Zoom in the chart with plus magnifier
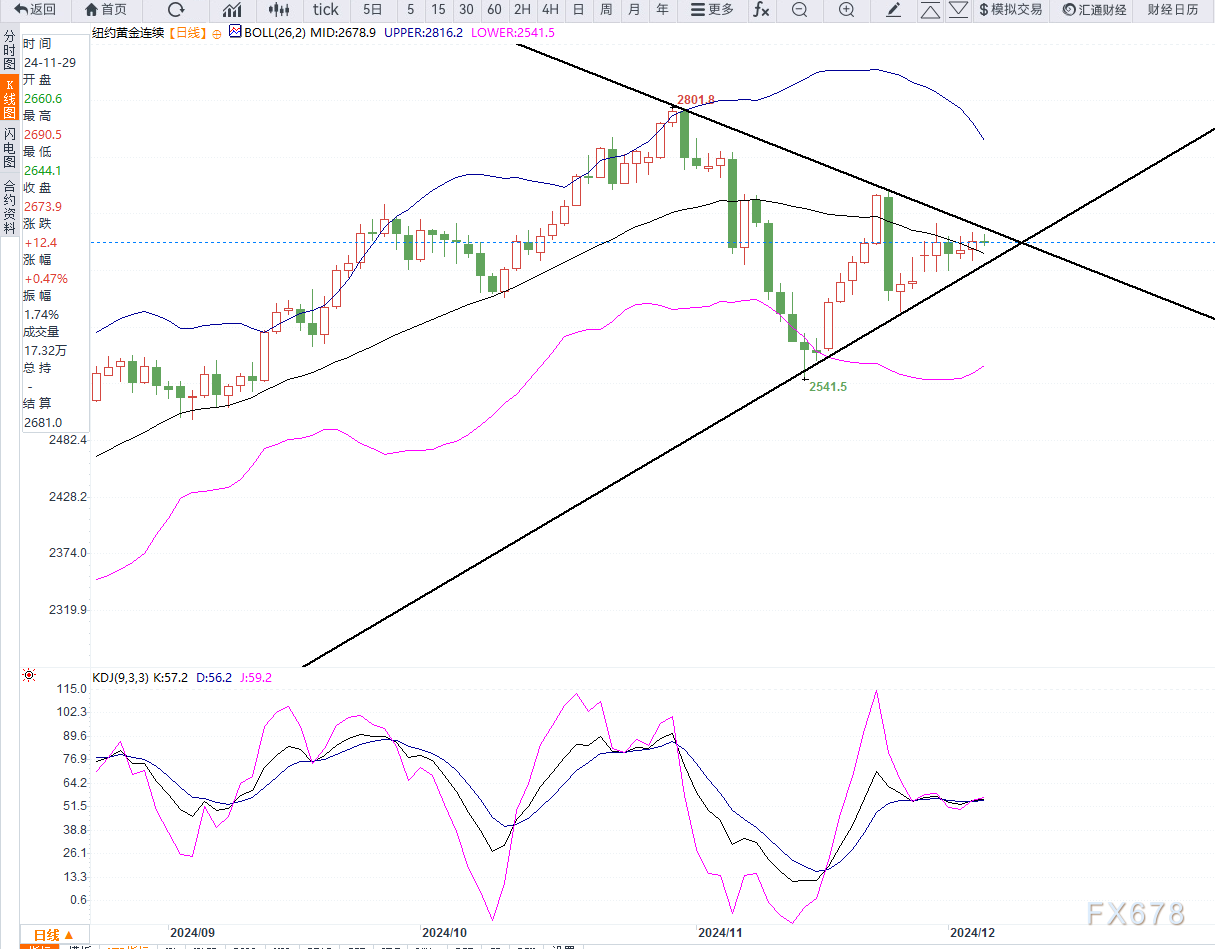This screenshot has width=1215, height=949. (x=846, y=10)
